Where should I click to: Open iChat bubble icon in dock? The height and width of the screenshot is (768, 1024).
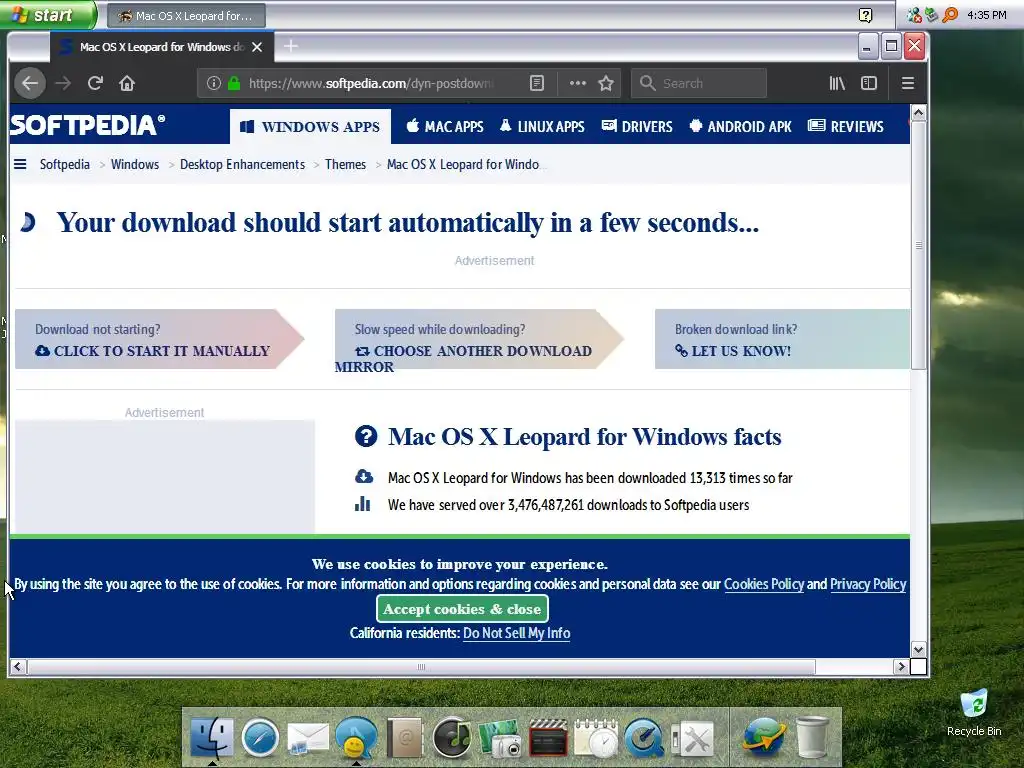(356, 738)
